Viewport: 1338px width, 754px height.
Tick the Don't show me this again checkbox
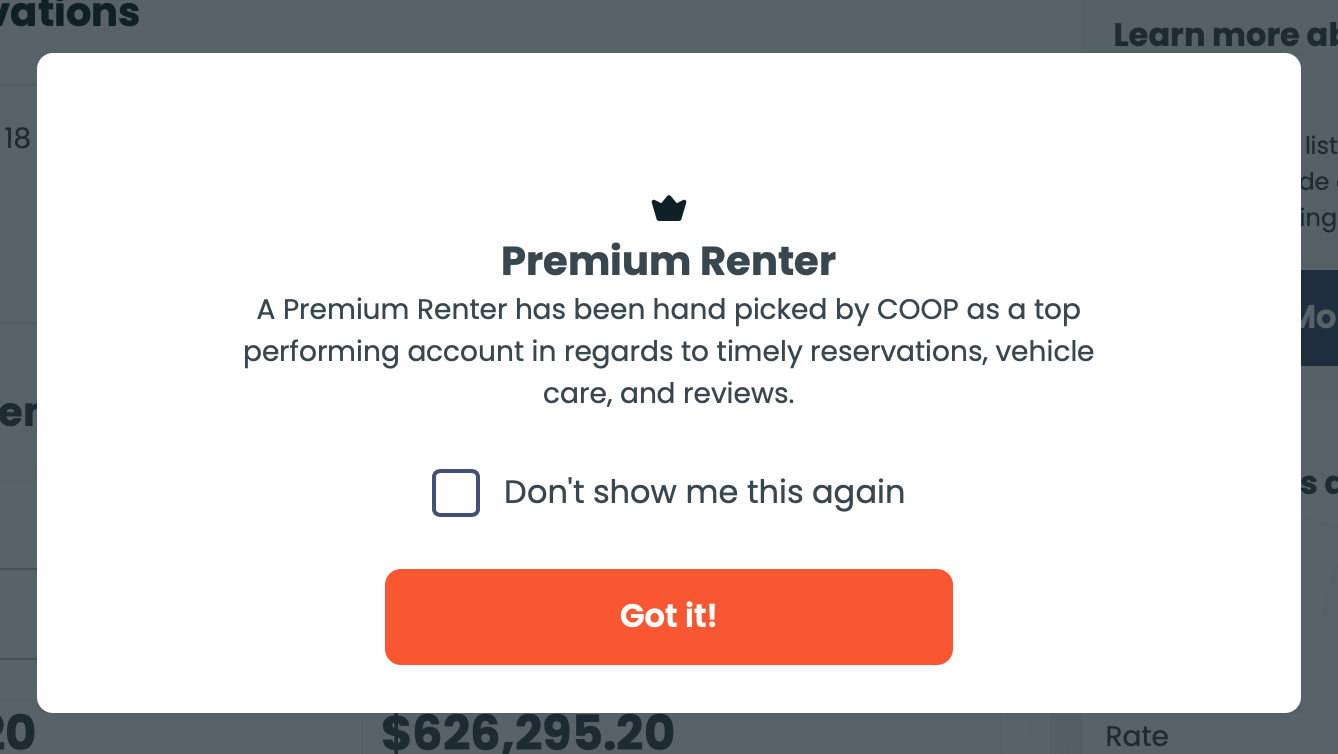(x=456, y=493)
